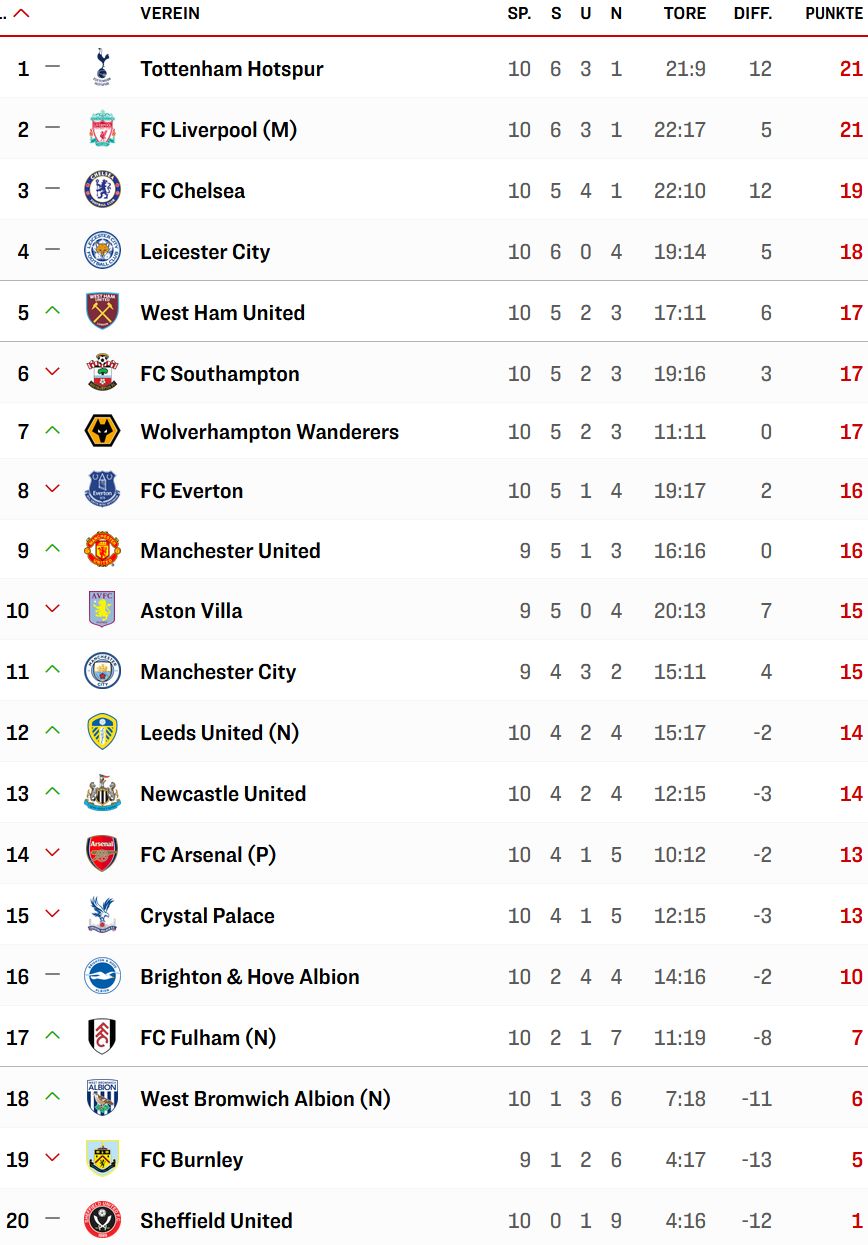Open the Manchester City team link
Image resolution: width=868 pixels, height=1245 pixels.
tap(218, 672)
